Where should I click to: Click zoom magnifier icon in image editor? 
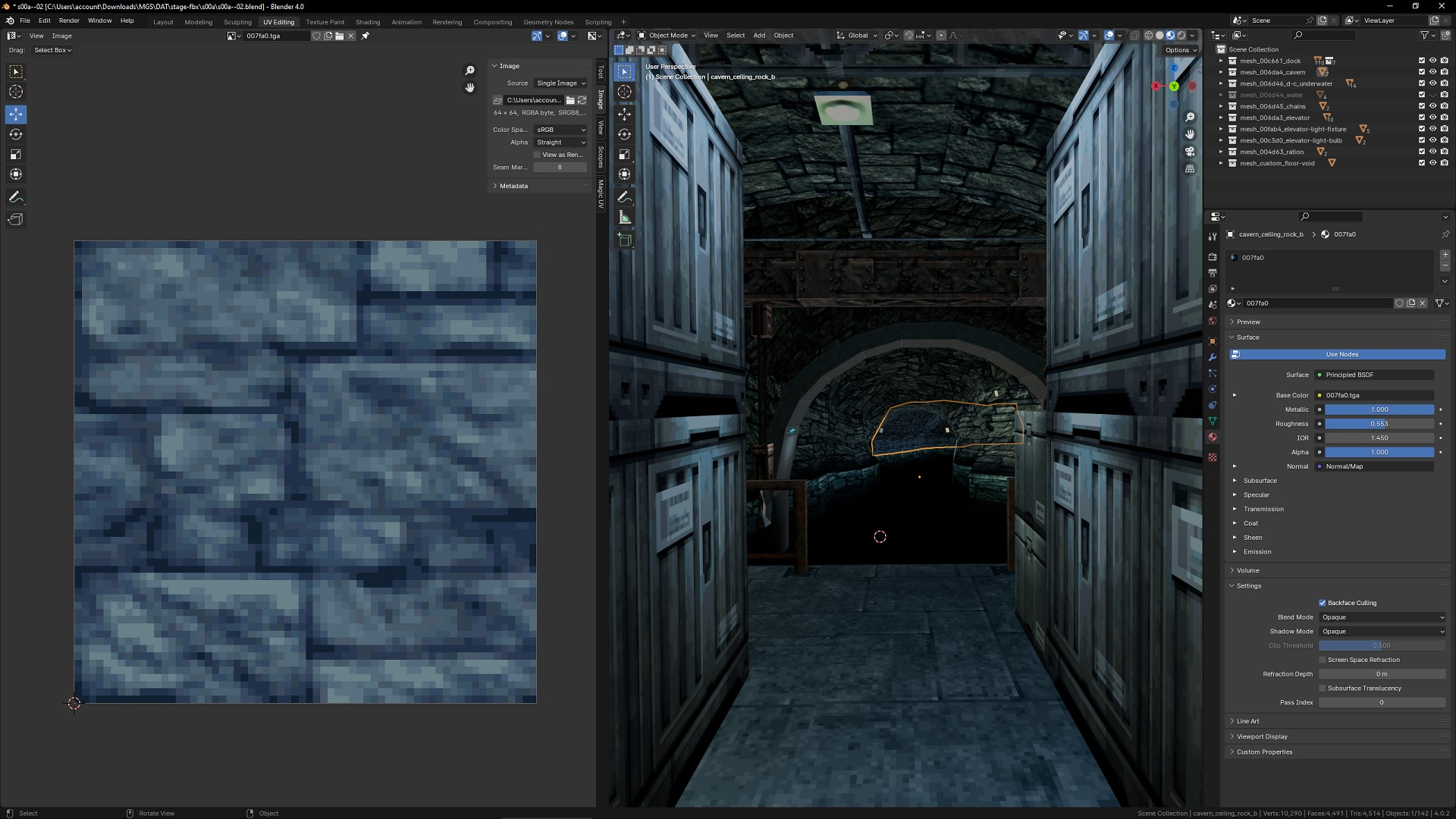470,71
